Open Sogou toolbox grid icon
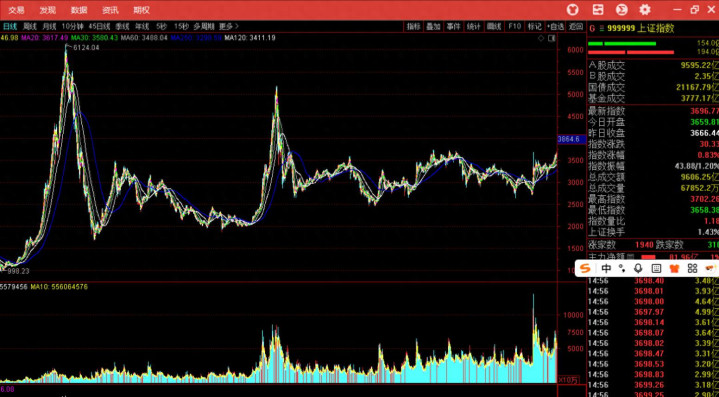 [x=692, y=268]
